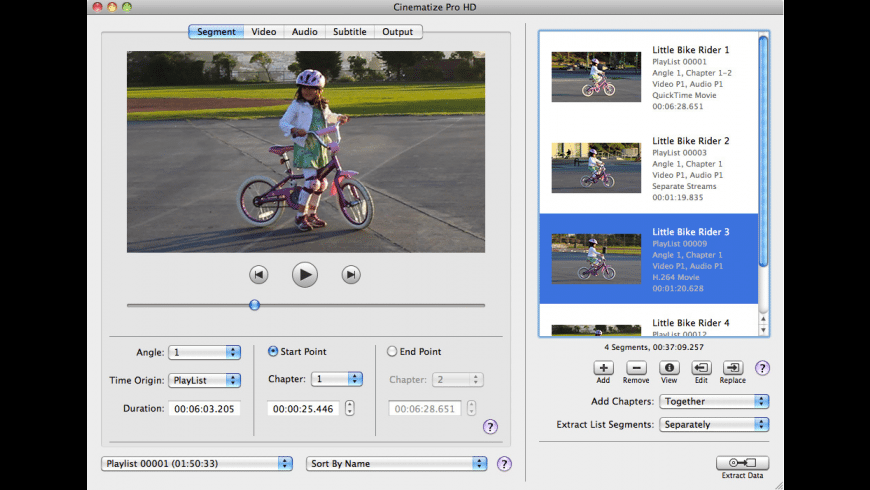Select the Start Point radio button
The height and width of the screenshot is (490, 870).
tap(274, 352)
